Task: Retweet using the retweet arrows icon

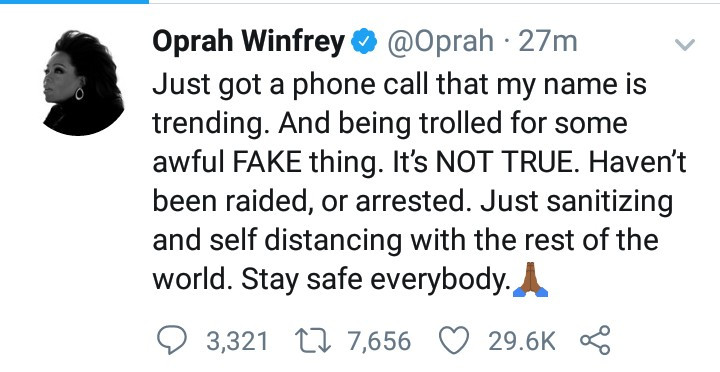Action: (x=313, y=342)
